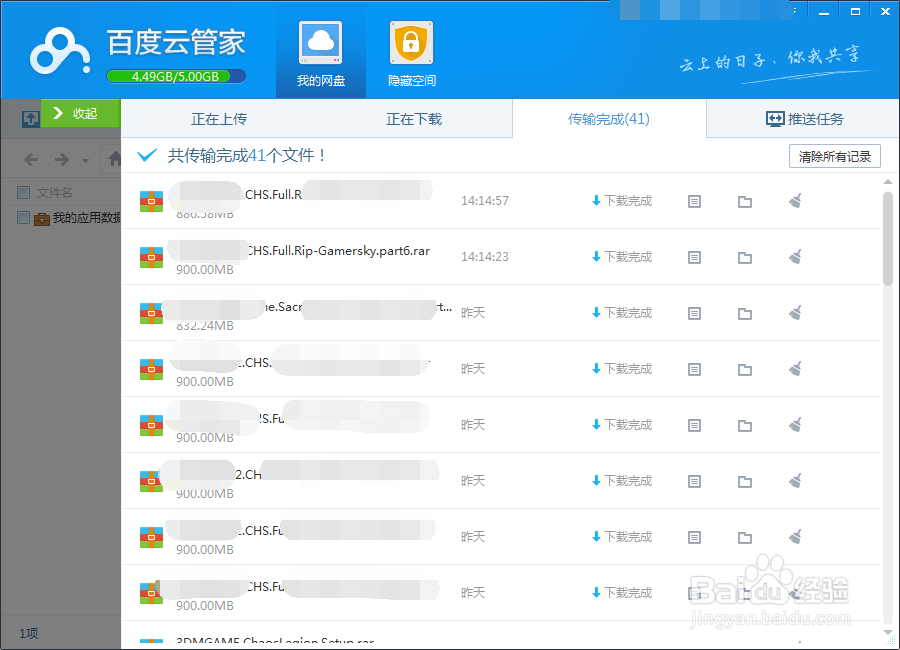Open file icon for 832.24MB row
The image size is (900, 650).
tap(695, 313)
